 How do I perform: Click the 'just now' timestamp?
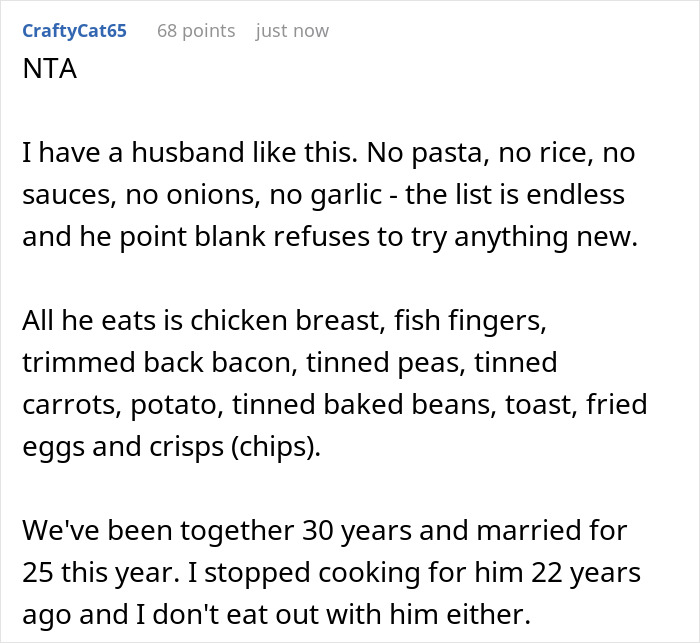coord(292,31)
